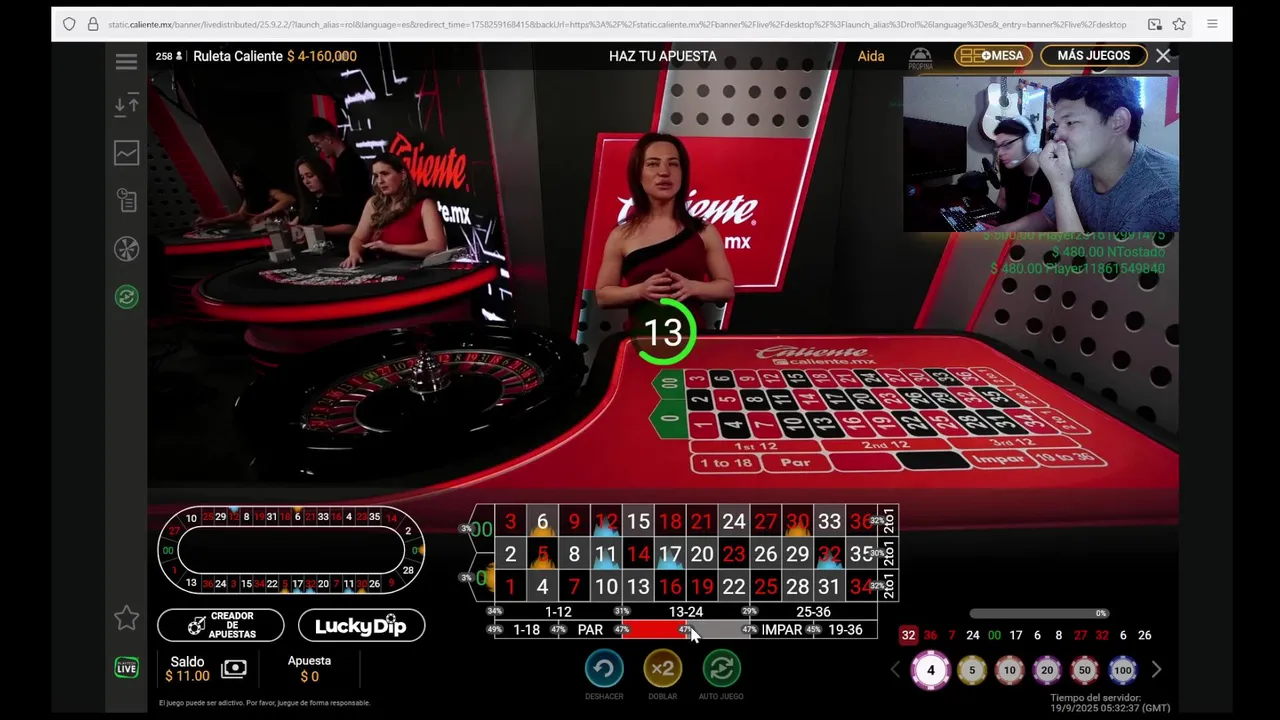Bet on number 20 on grid
This screenshot has width=1280, height=720.
tap(702, 554)
